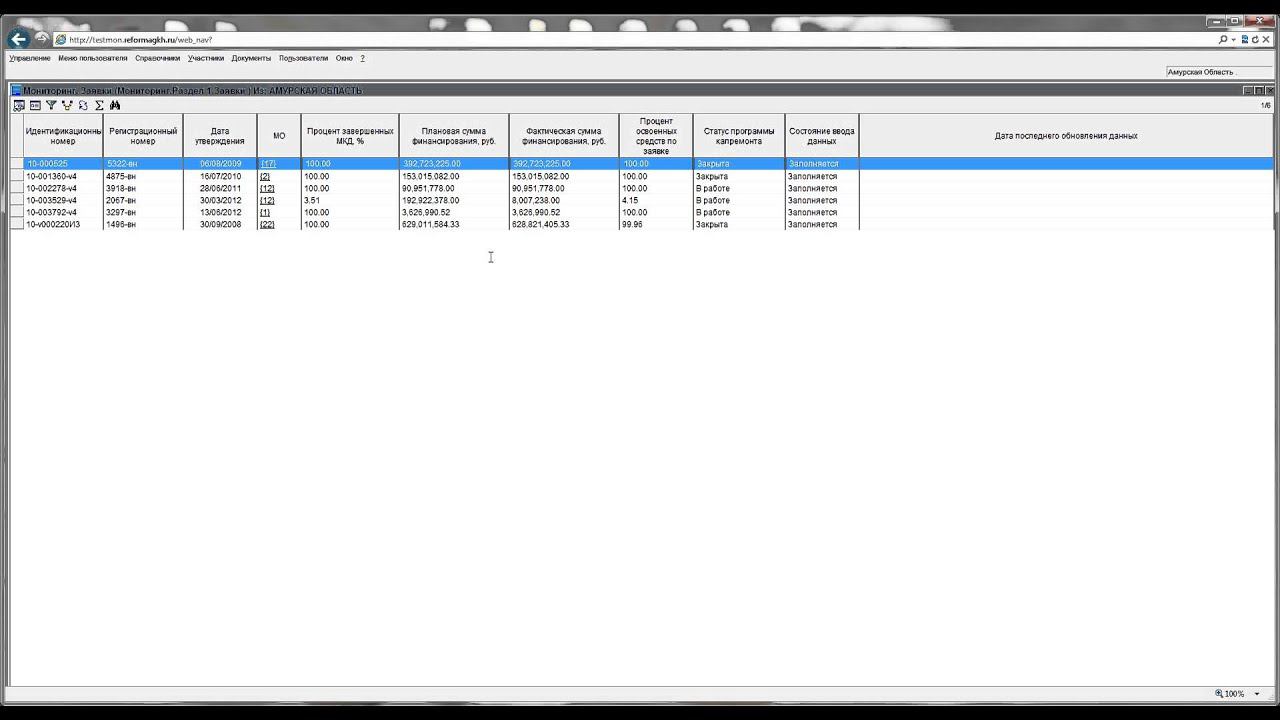Click the sigma sum icon
Viewport: 1280px width, 720px height.
point(99,105)
